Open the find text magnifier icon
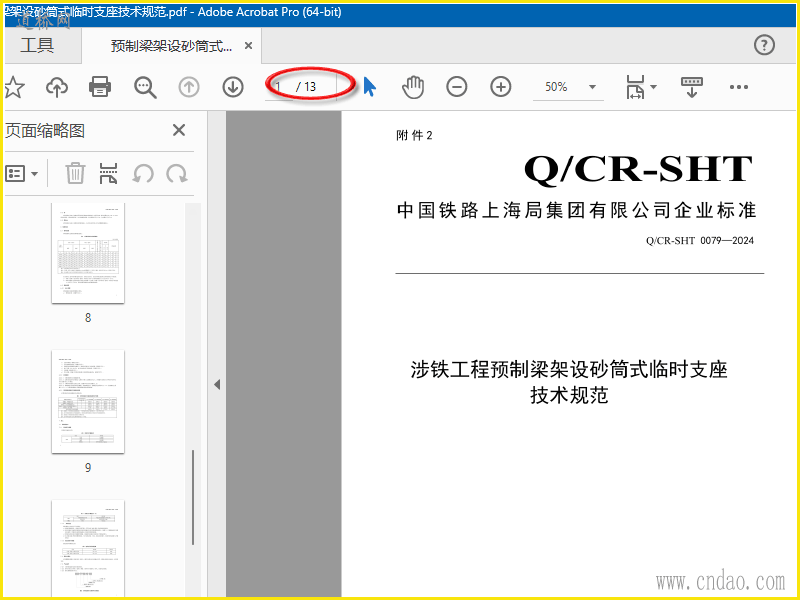 [145, 87]
